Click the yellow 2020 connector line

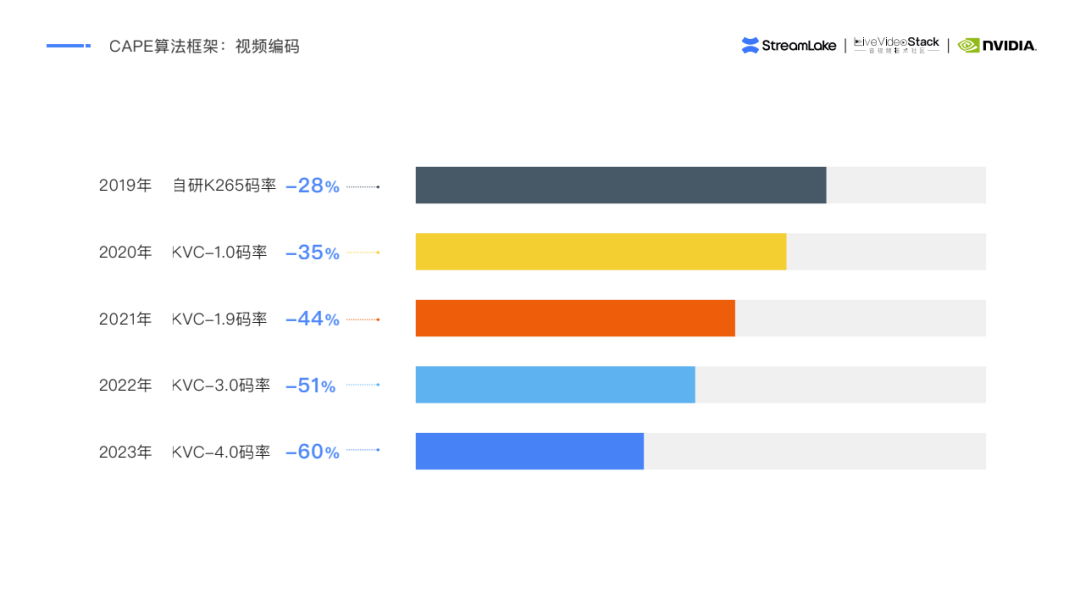363,252
